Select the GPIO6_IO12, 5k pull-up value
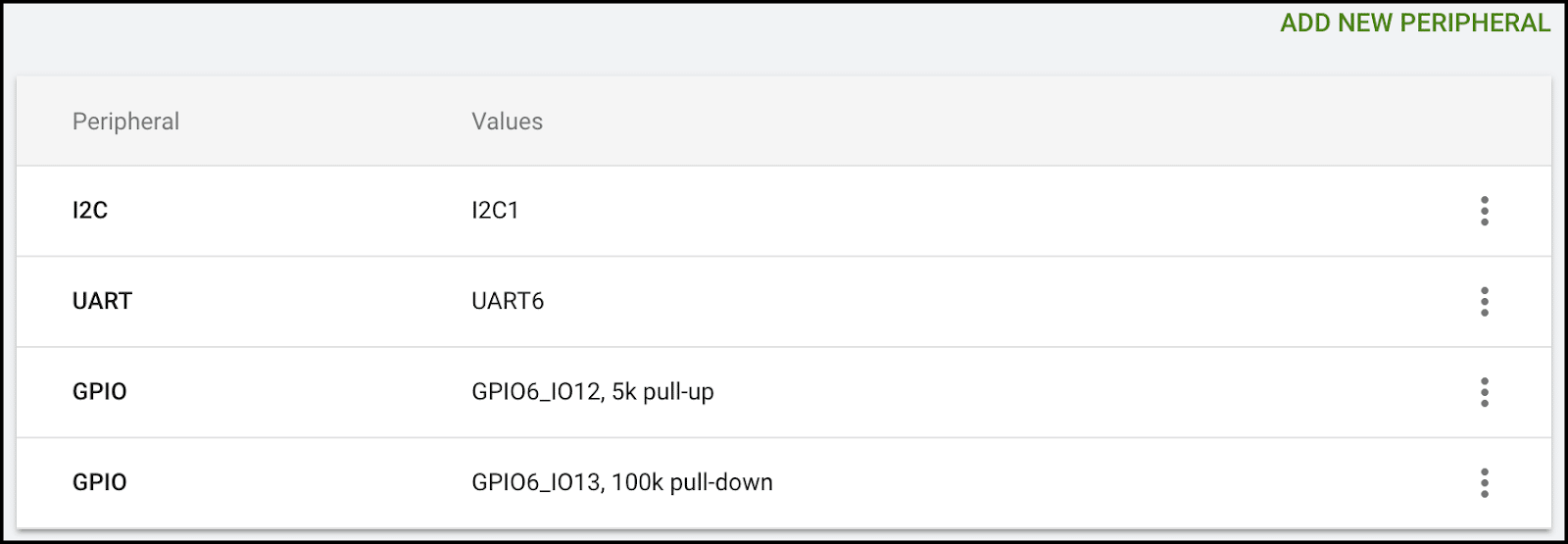This screenshot has height=544, width=1568. coord(593,392)
